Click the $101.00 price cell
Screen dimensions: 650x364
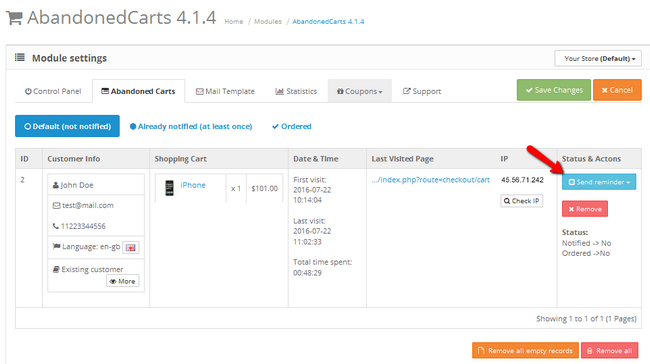pyautogui.click(x=264, y=189)
